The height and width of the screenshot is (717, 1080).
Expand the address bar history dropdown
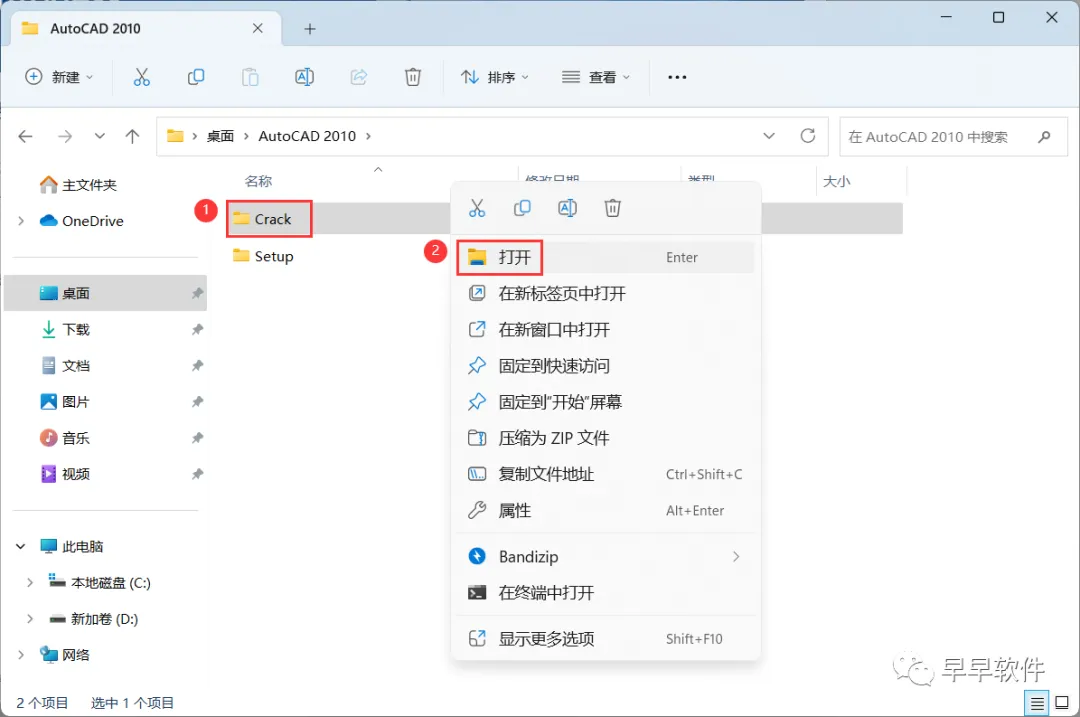pos(769,136)
